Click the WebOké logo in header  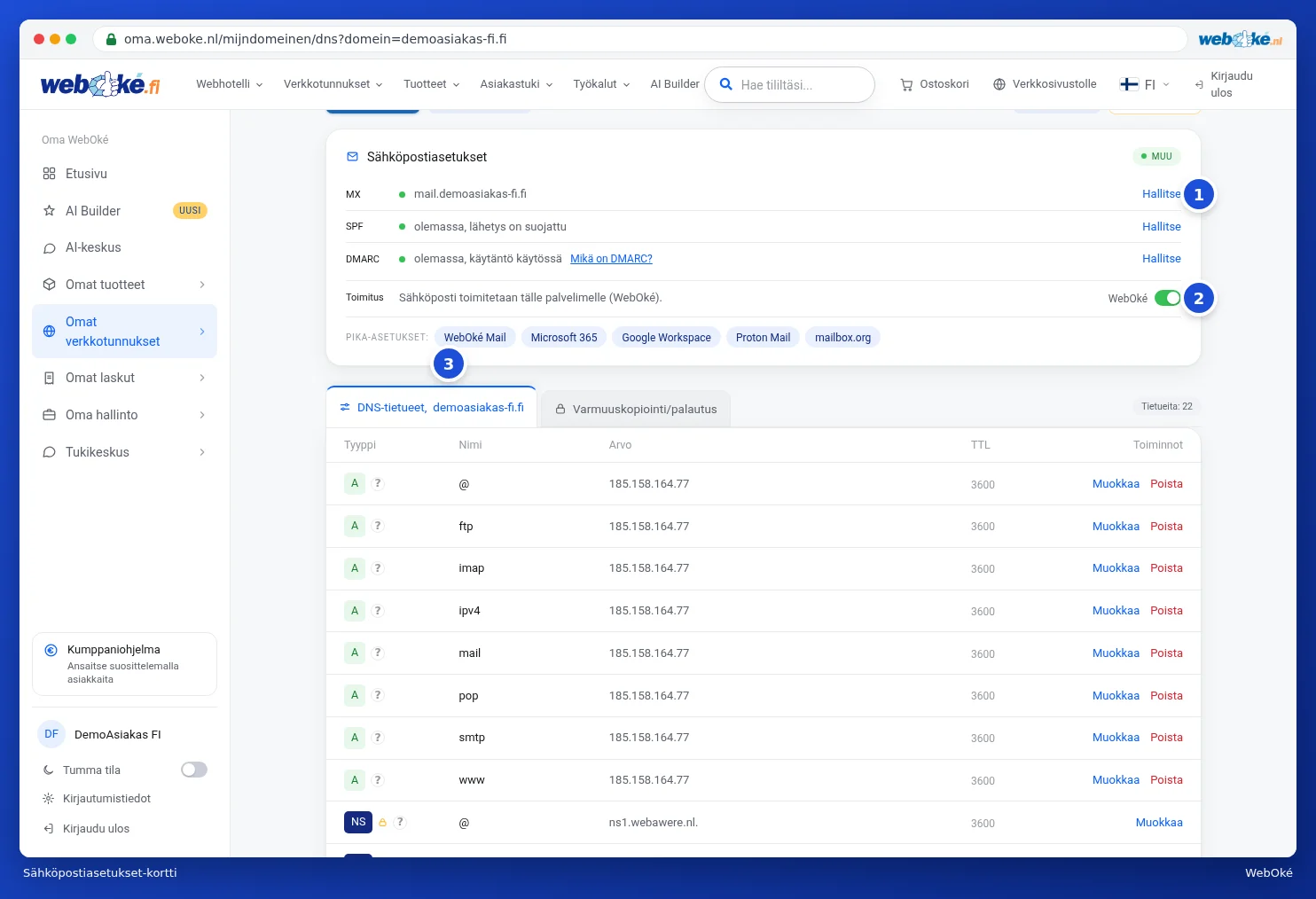pos(100,84)
